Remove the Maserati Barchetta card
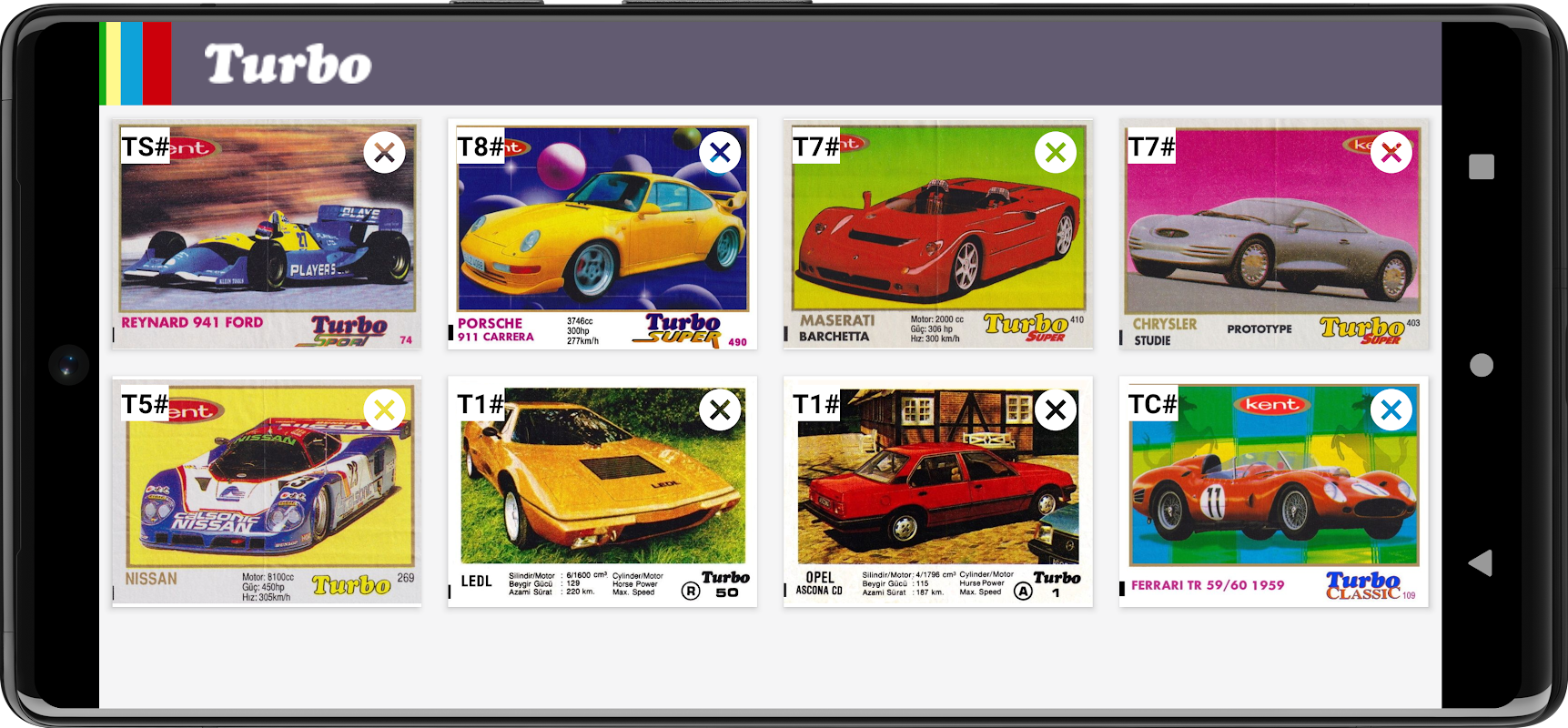 1056,153
